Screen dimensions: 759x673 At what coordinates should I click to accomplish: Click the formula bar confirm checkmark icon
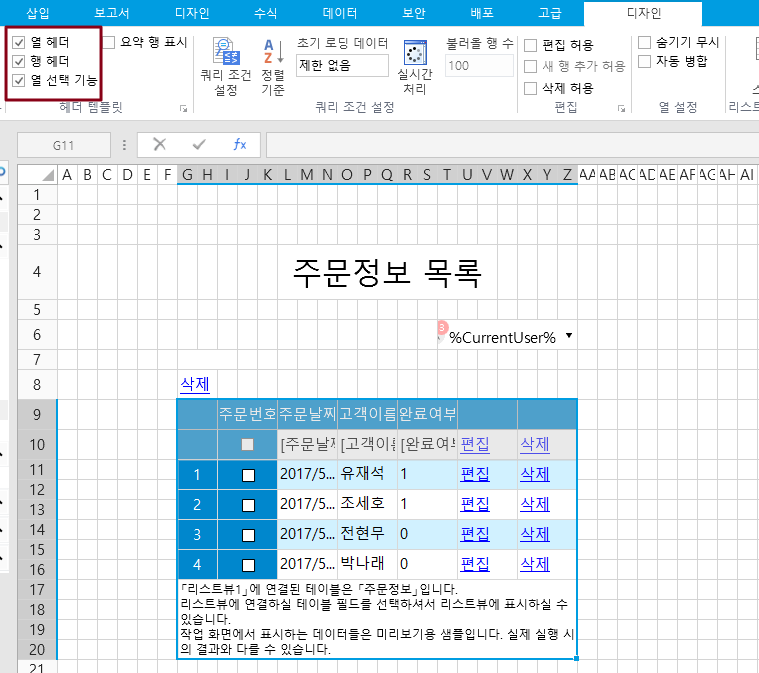[x=199, y=144]
